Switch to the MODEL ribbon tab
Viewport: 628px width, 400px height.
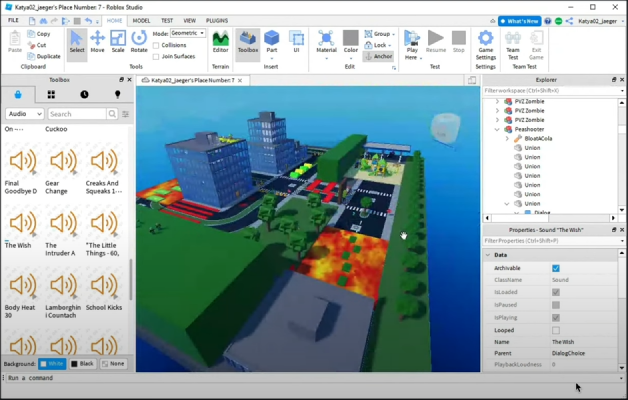pos(141,20)
